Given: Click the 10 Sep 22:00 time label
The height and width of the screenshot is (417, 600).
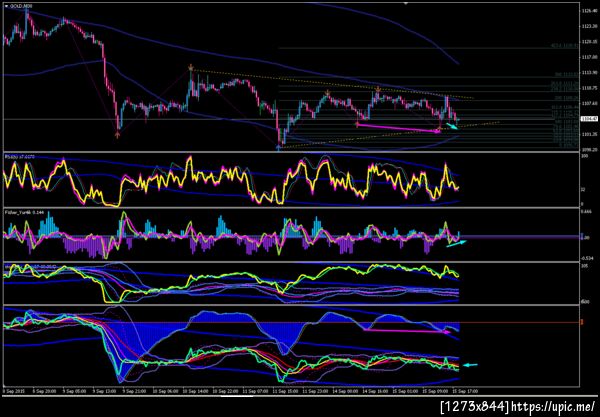Looking at the screenshot, I should pos(224,391).
